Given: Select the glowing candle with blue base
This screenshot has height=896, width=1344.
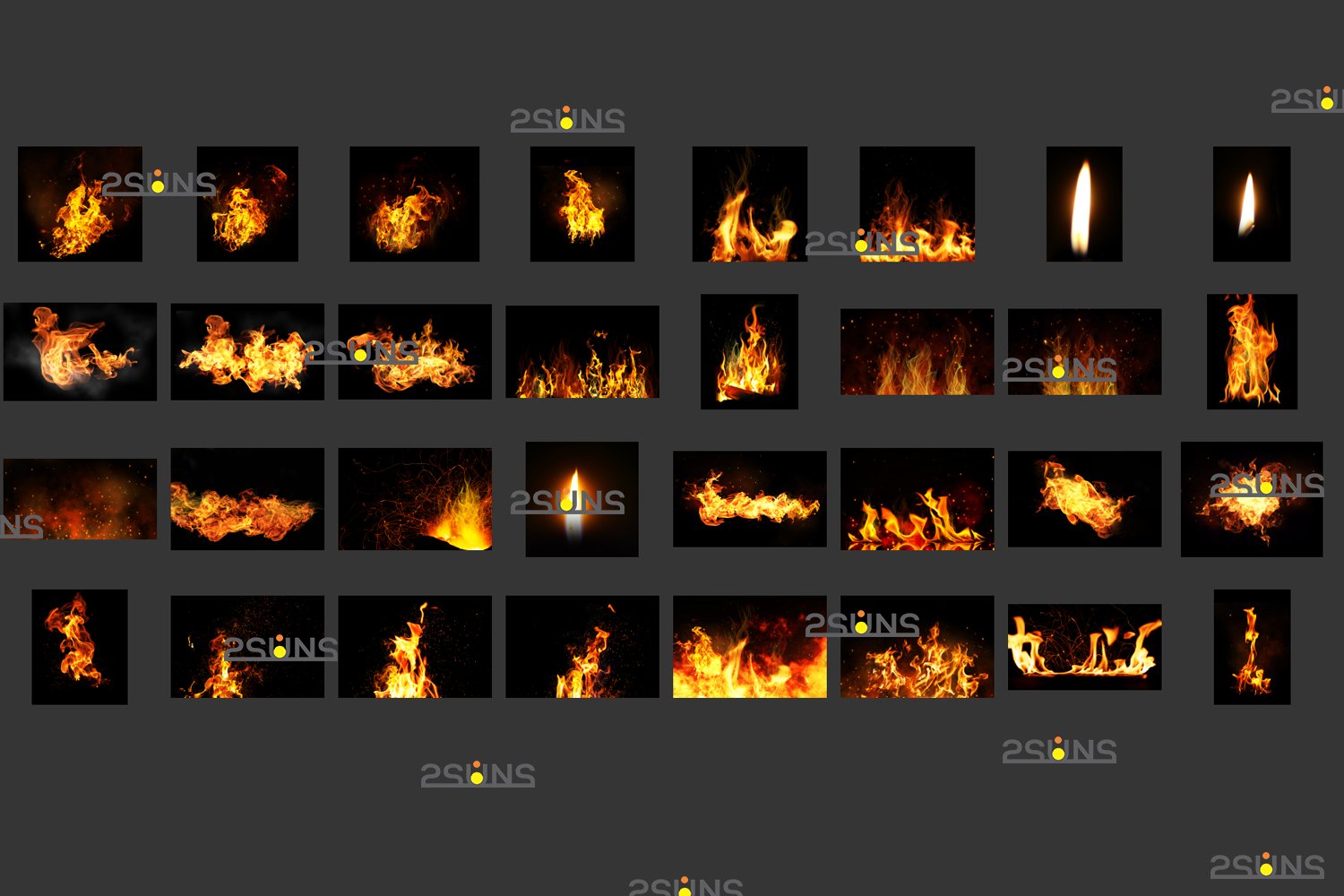Looking at the screenshot, I should [582, 499].
